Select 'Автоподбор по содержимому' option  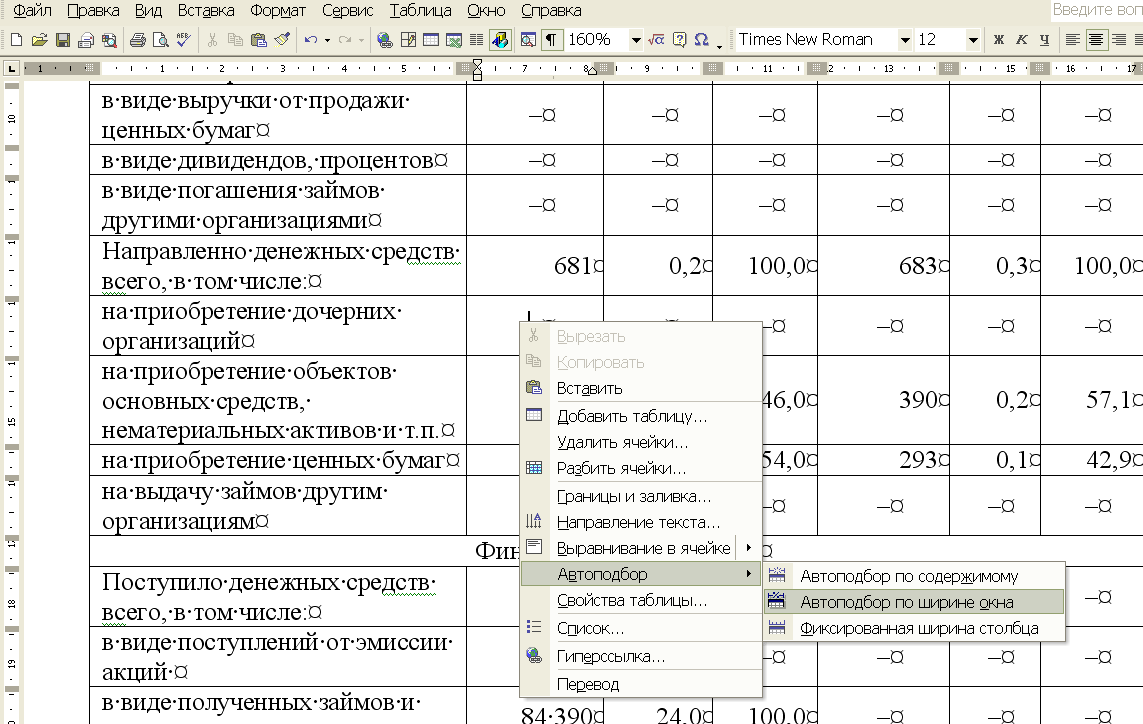914,577
